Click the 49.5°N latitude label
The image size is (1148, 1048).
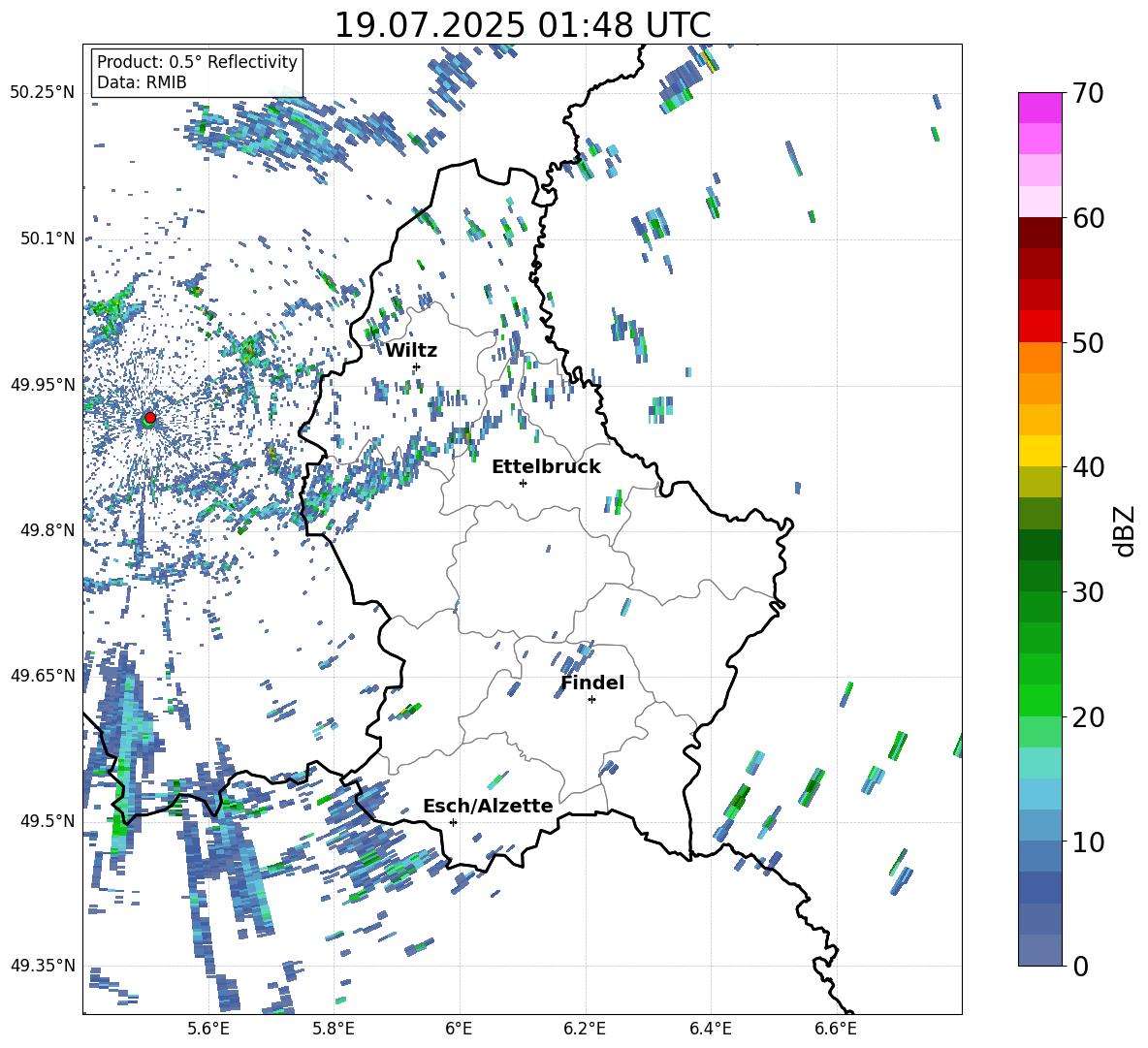point(46,820)
